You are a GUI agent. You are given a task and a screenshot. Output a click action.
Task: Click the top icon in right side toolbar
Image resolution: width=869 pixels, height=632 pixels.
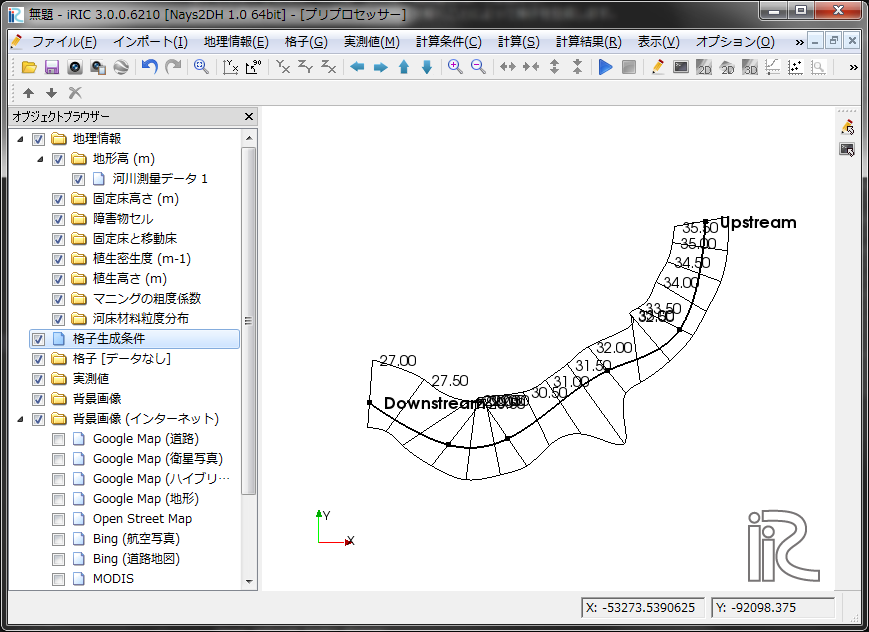point(847,128)
